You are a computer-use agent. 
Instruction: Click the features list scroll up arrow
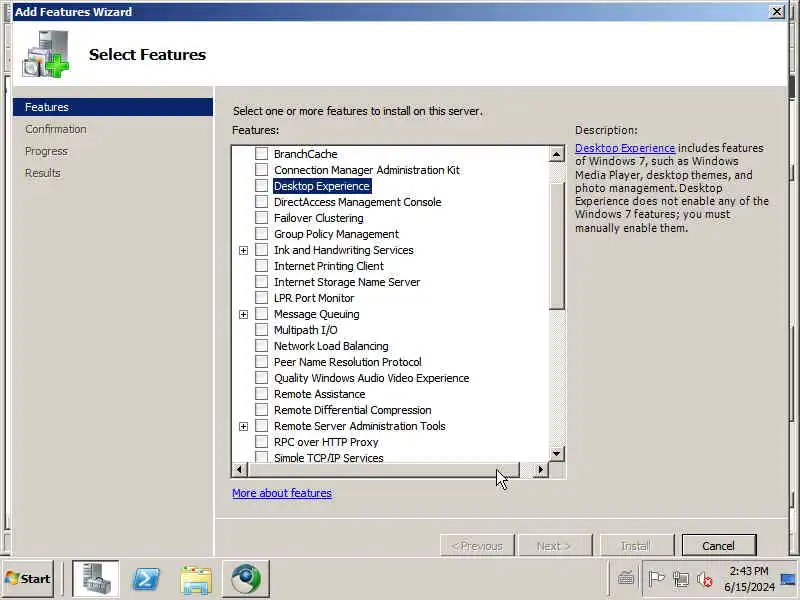[557, 154]
